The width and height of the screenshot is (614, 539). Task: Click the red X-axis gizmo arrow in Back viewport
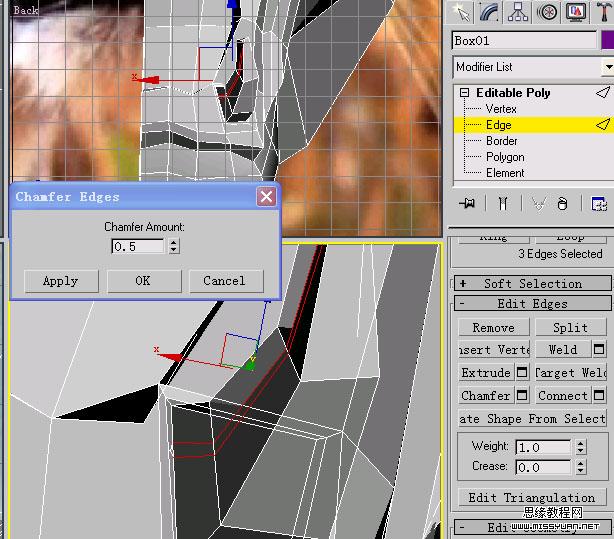tap(148, 80)
